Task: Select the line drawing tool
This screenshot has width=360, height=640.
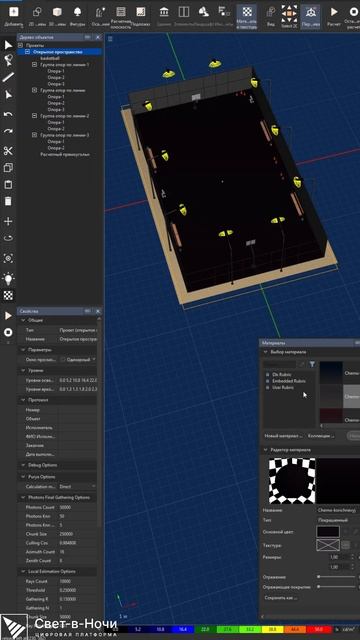Action: (x=8, y=77)
